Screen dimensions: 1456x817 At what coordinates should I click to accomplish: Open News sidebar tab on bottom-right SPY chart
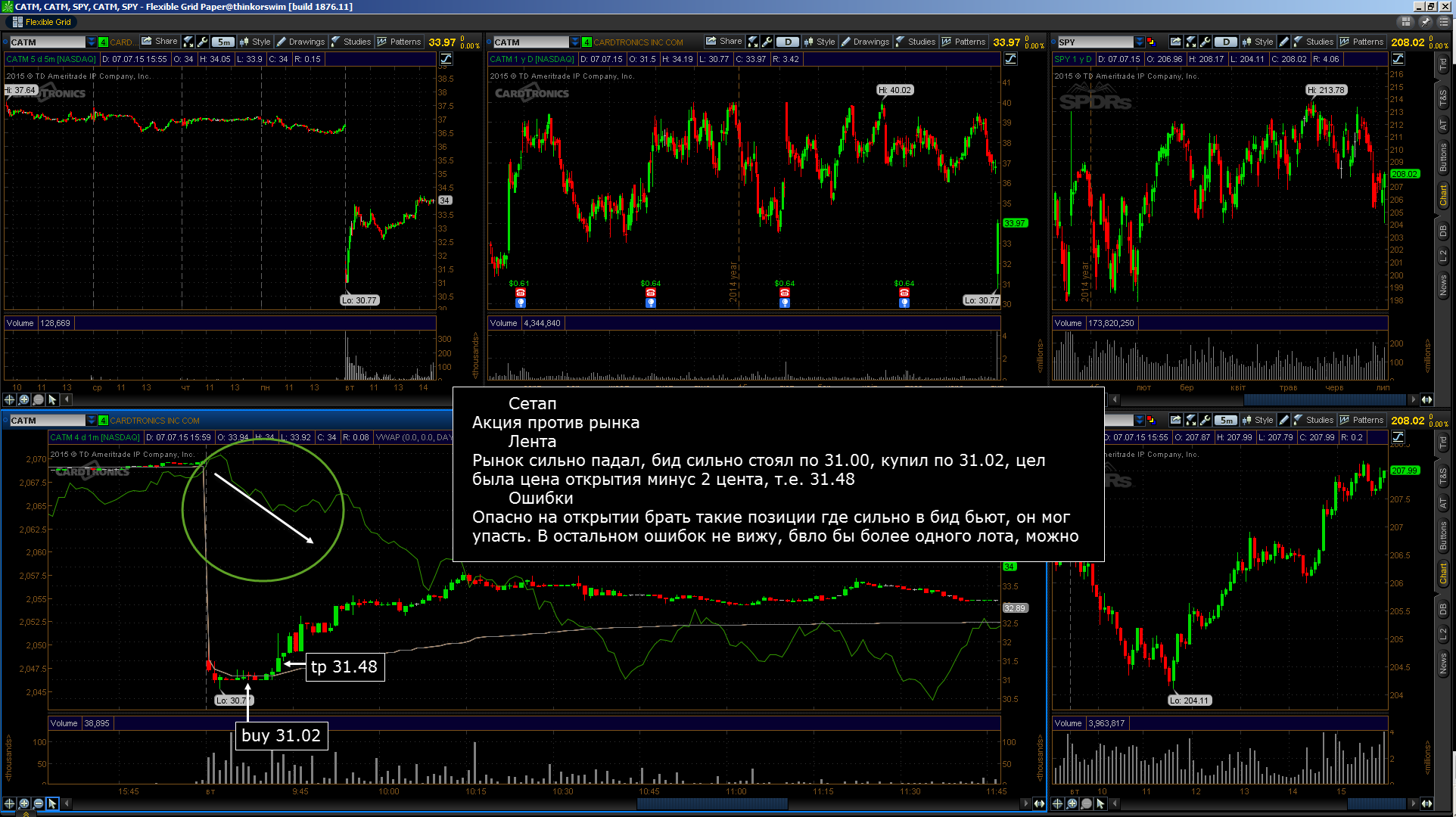click(x=1443, y=664)
